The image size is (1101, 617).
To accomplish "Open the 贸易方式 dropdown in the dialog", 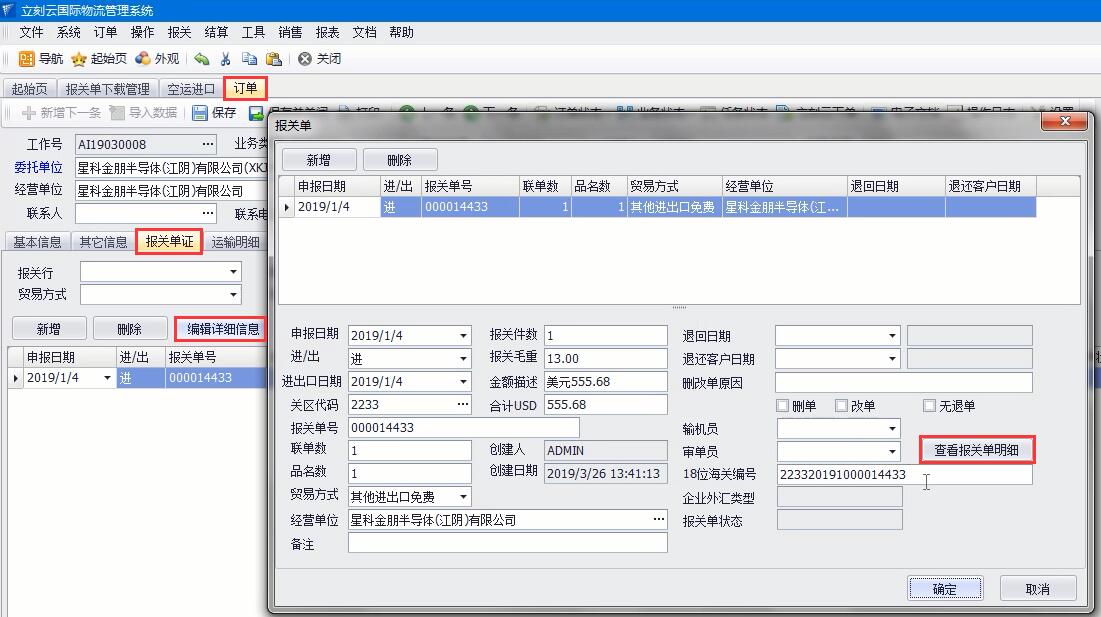I will (x=463, y=497).
